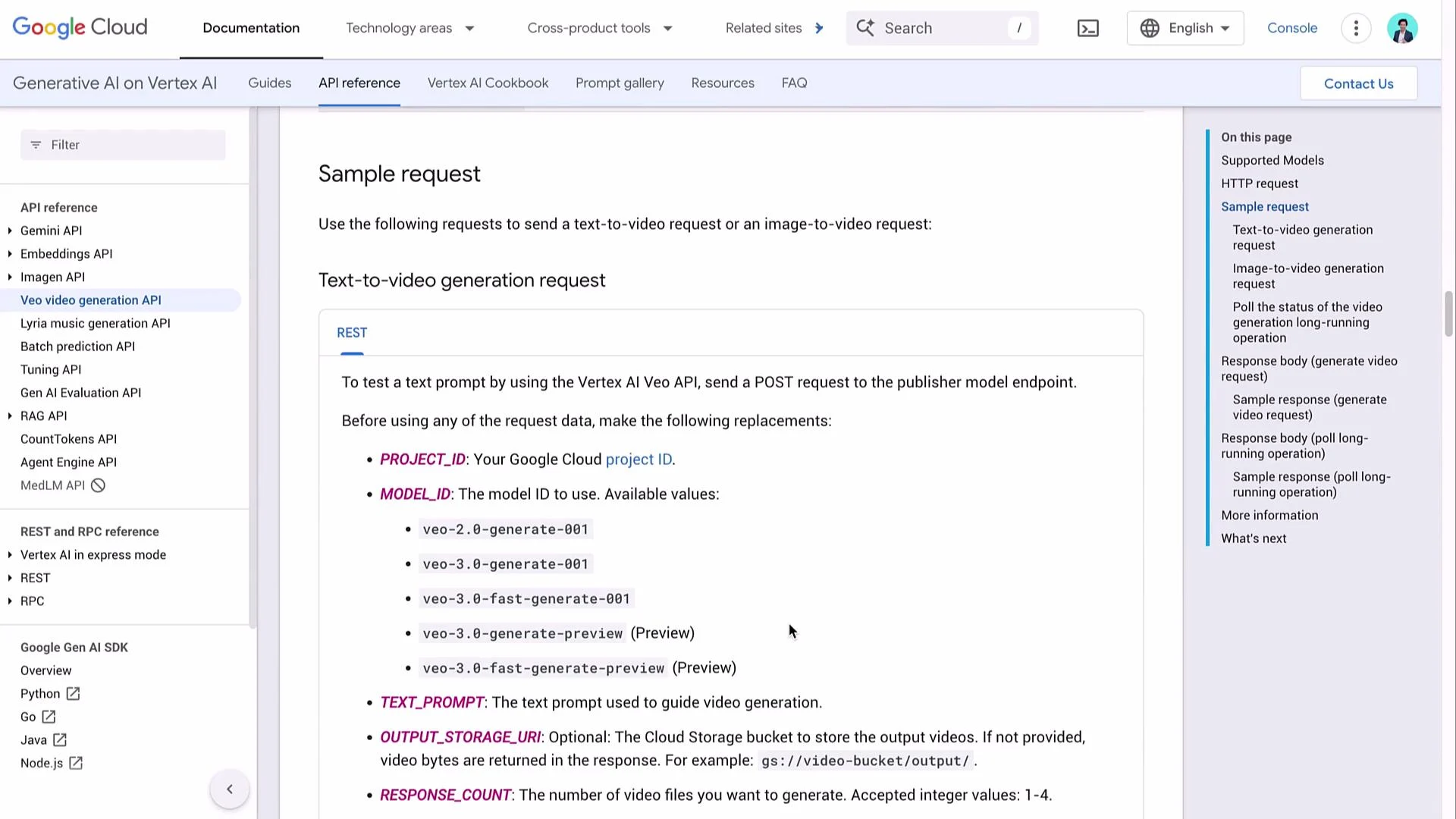Click the MedLM API deprecated icon
Screen dimensions: 1456x819
click(x=98, y=485)
